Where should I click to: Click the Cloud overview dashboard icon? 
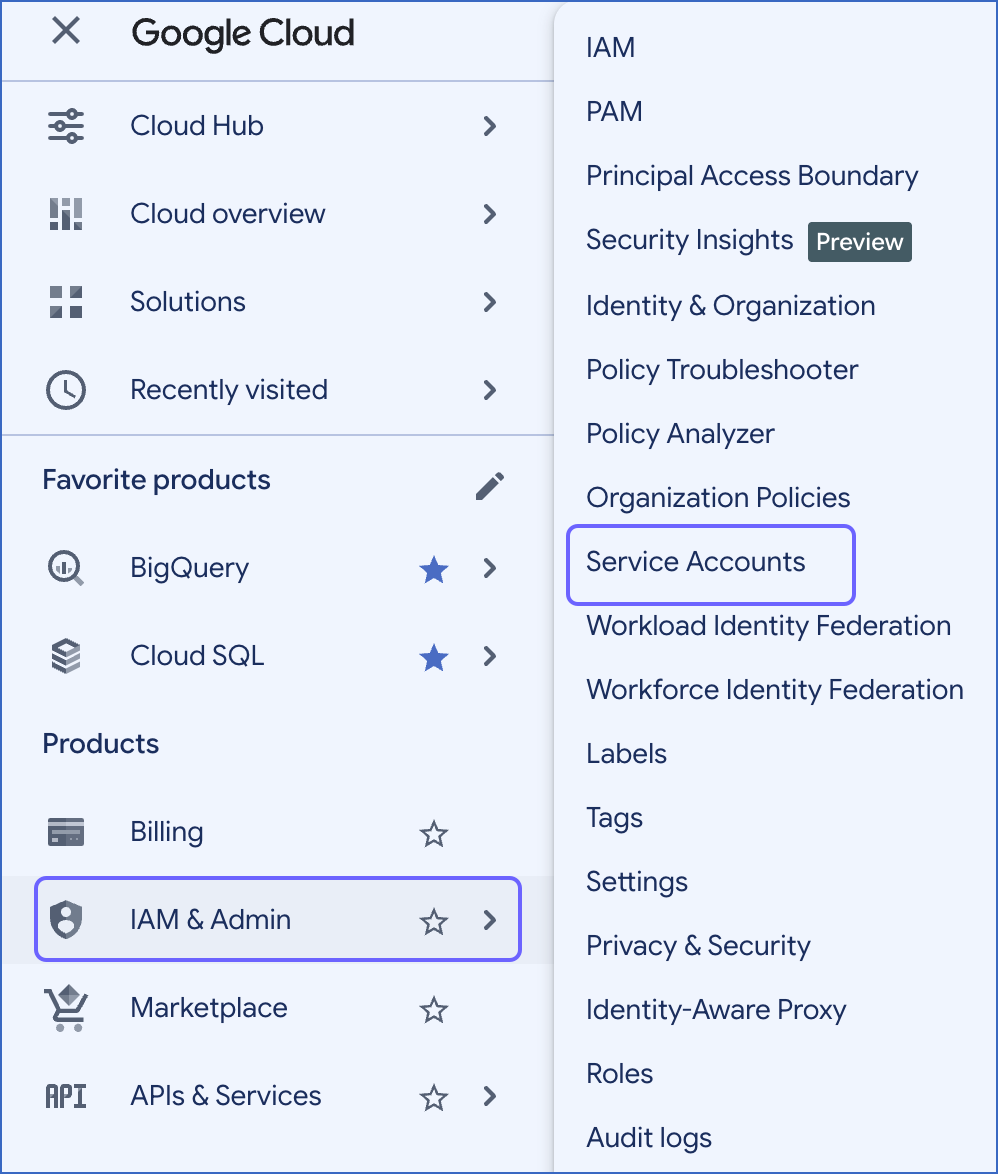click(66, 214)
